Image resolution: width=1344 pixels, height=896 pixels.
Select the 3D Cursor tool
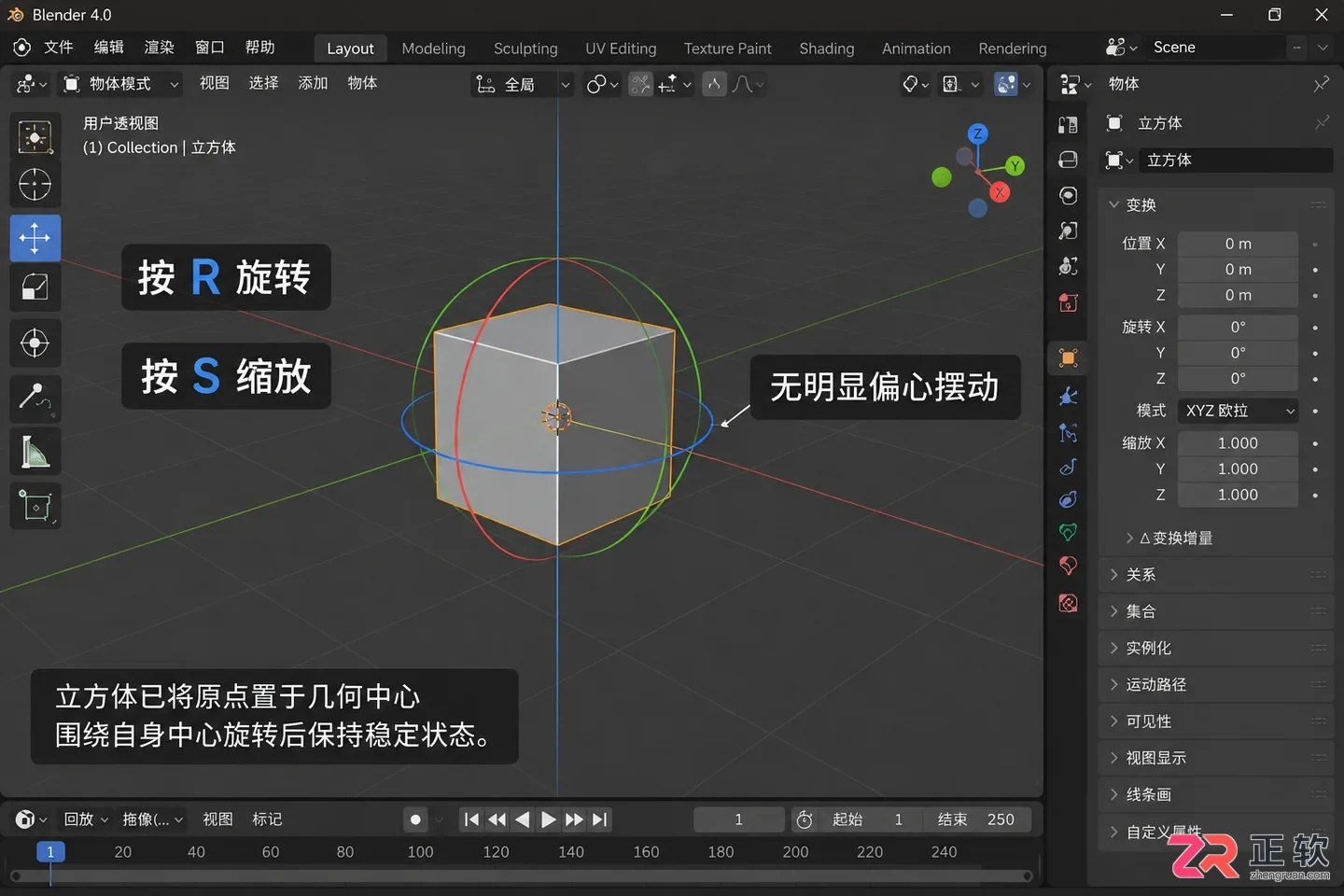pyautogui.click(x=35, y=184)
